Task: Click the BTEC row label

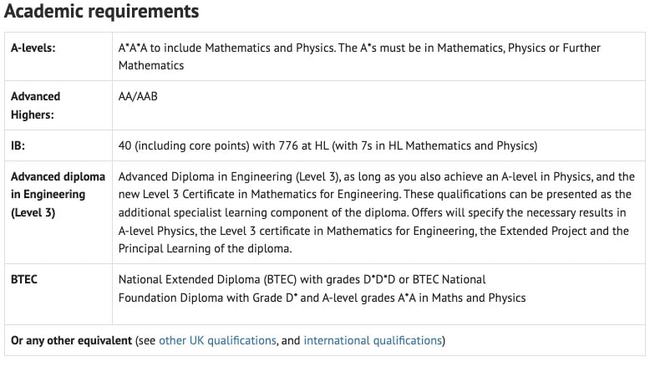Action: (x=24, y=279)
